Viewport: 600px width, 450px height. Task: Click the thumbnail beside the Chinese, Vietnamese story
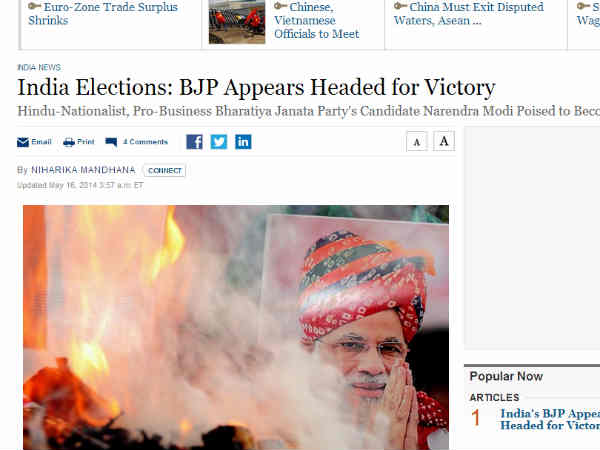(x=237, y=22)
